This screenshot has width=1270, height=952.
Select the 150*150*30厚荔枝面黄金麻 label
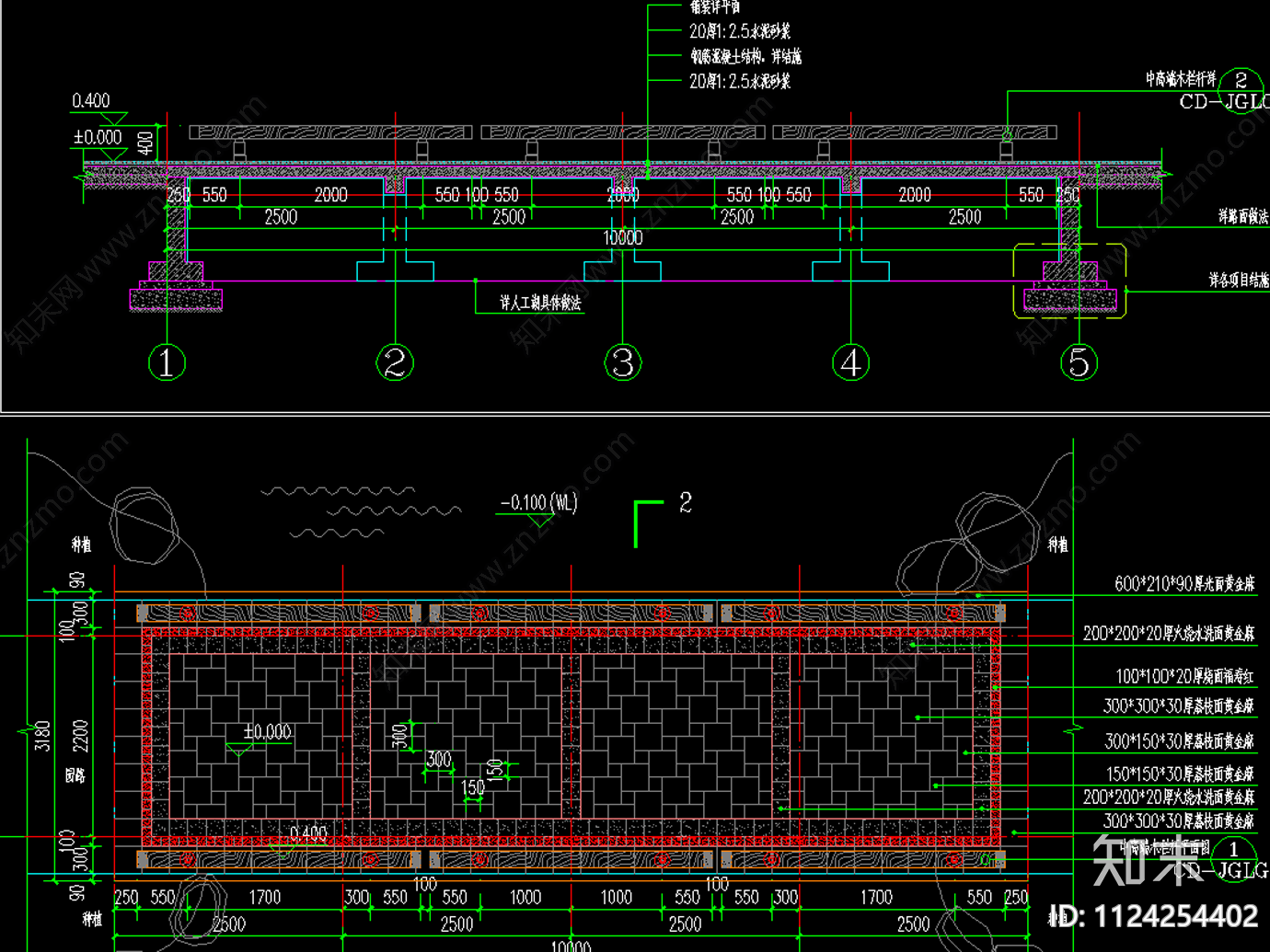coord(1180,774)
